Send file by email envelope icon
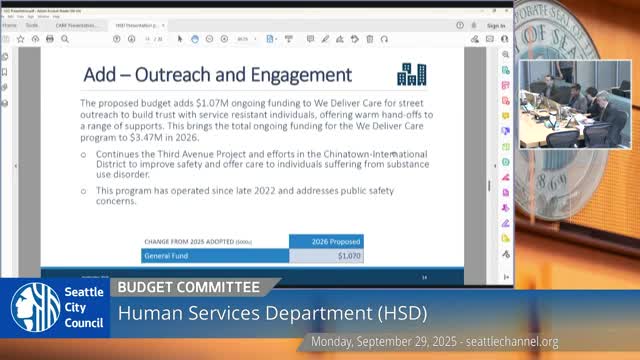Screen dimensions: 640x360 (490, 39)
